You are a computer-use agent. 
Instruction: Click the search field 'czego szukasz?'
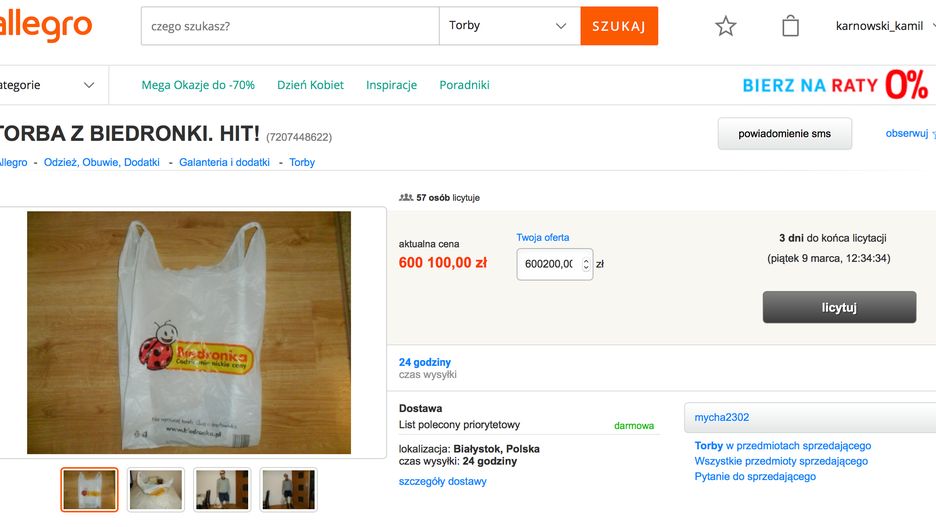point(290,26)
